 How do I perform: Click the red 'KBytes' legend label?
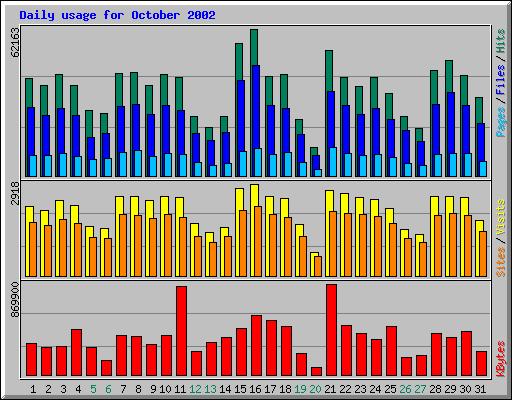point(501,359)
